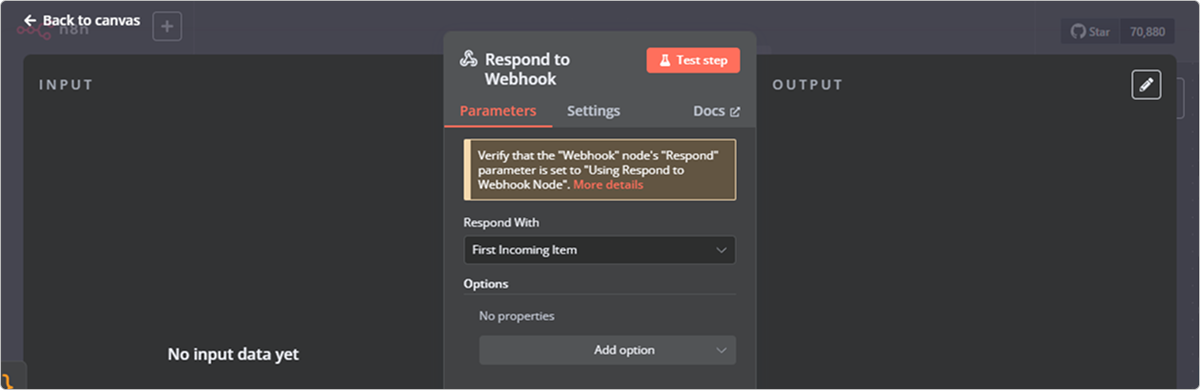This screenshot has height=390, width=1200.
Task: Click the Respond to Webhook node icon
Action: pyautogui.click(x=468, y=60)
